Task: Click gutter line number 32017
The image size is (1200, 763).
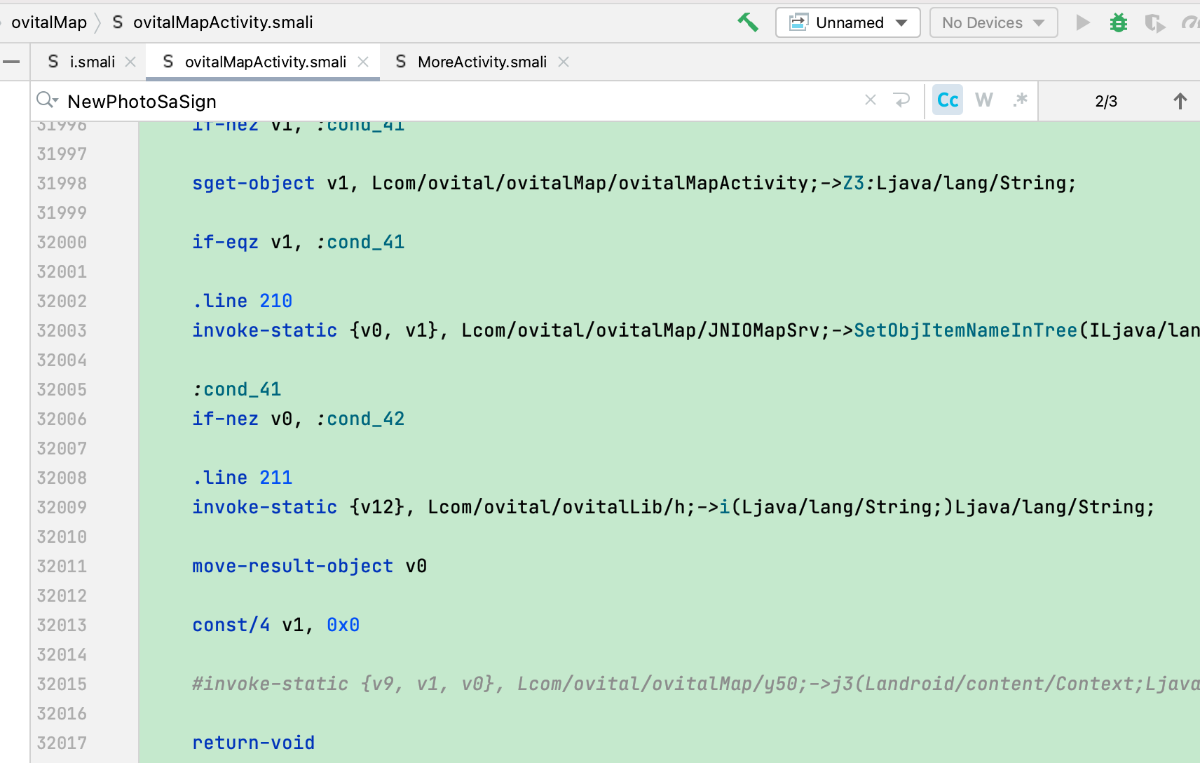Action: (62, 743)
